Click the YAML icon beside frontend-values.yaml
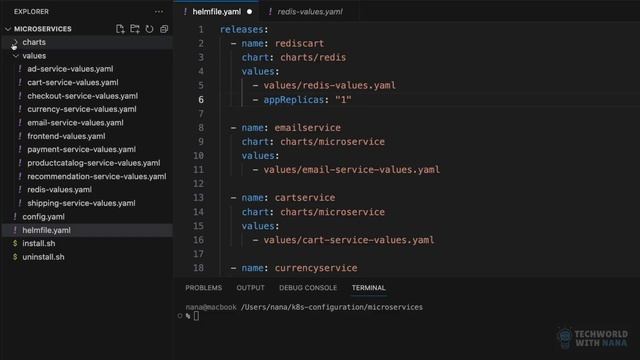Screen dimensions: 640x360 point(20,136)
